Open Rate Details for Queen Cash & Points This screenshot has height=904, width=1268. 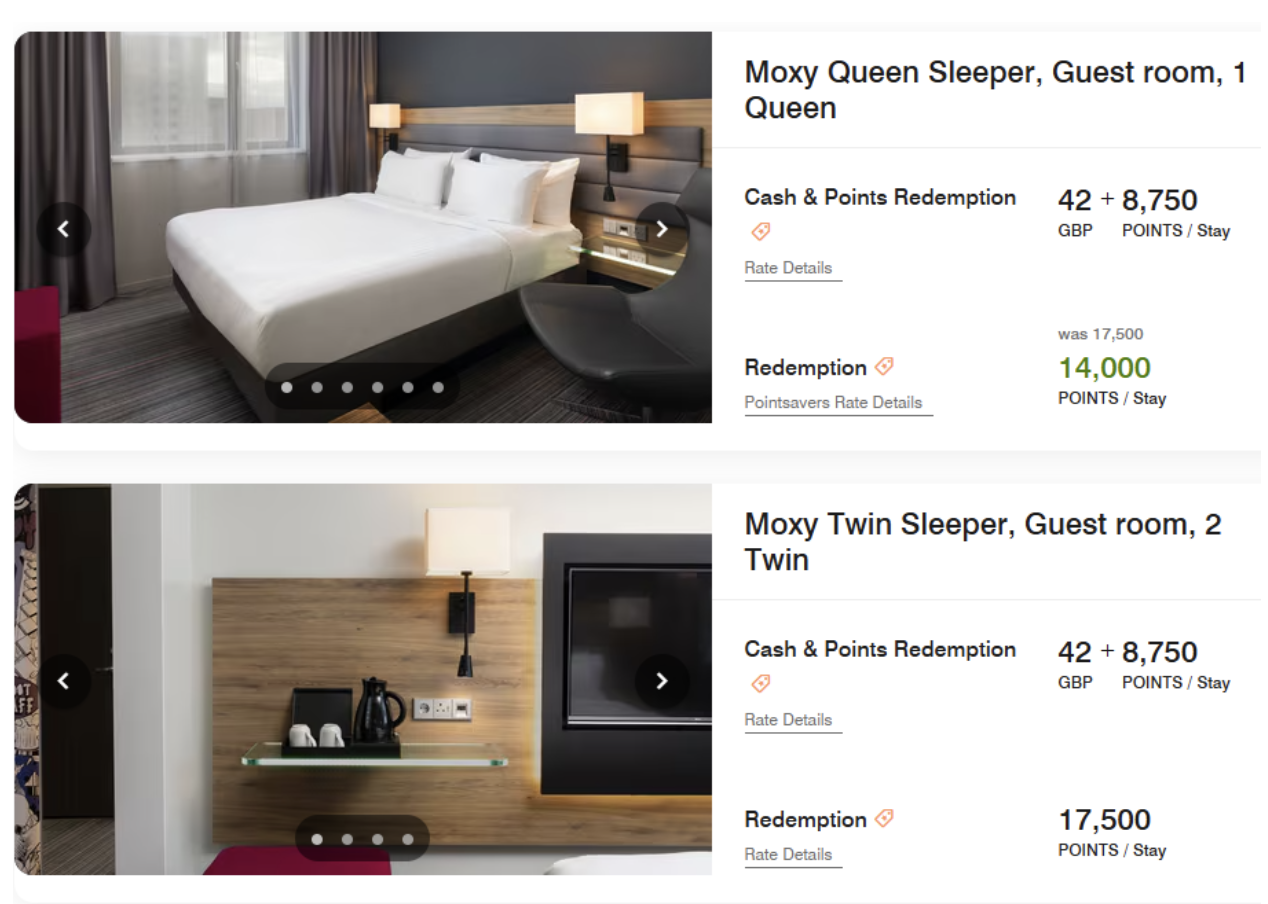(x=788, y=268)
